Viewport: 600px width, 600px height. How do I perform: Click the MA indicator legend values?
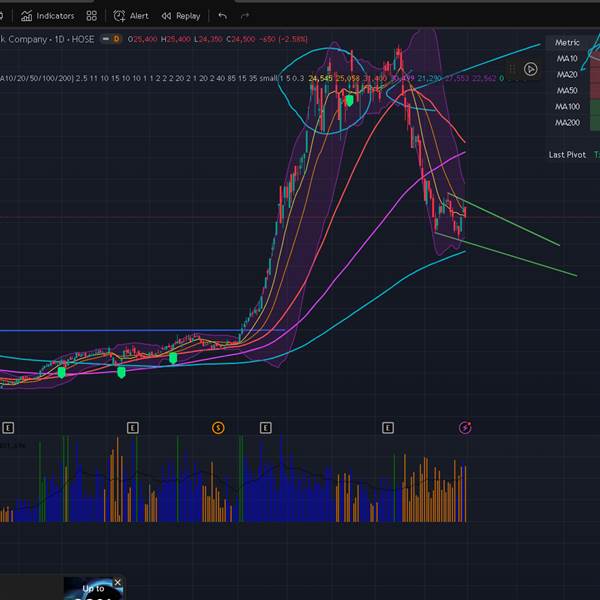(150, 78)
